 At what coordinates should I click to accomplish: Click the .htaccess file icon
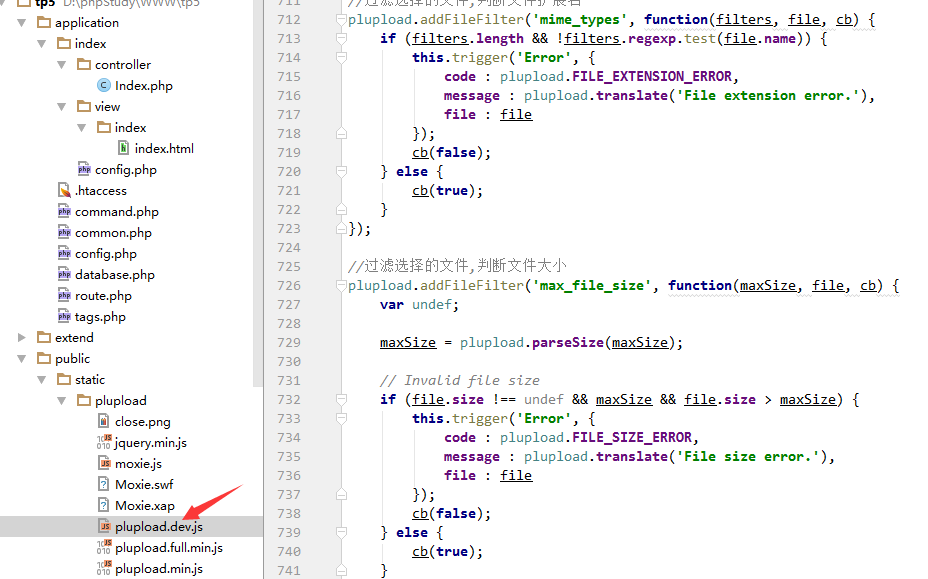(x=64, y=190)
